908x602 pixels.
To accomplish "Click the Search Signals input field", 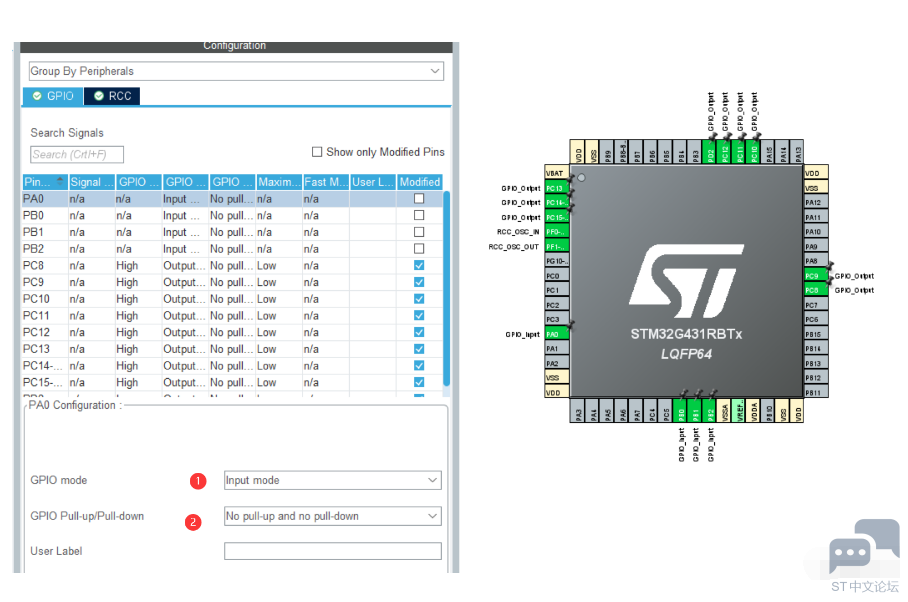I will click(x=77, y=154).
